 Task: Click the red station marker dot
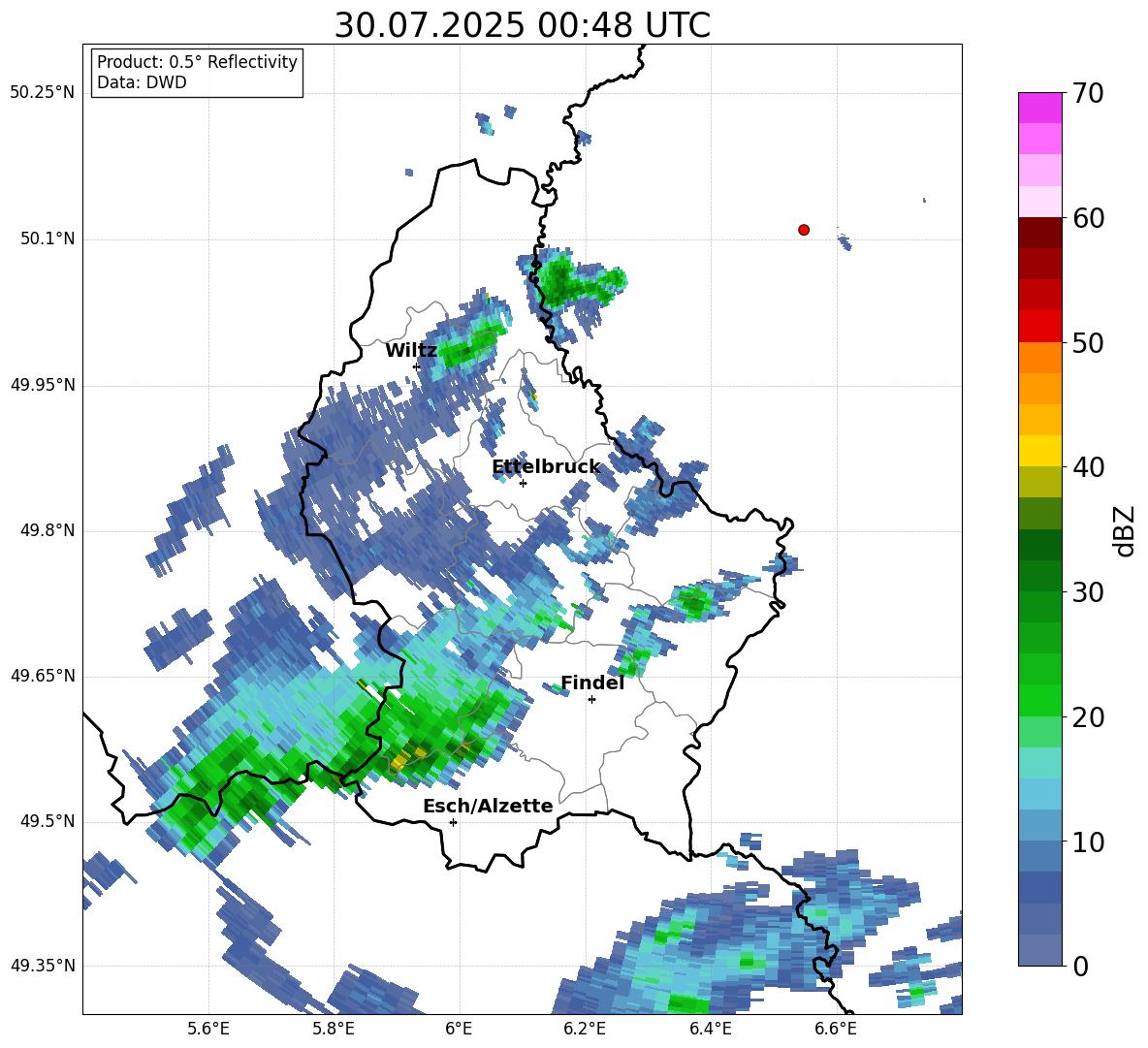click(x=803, y=230)
